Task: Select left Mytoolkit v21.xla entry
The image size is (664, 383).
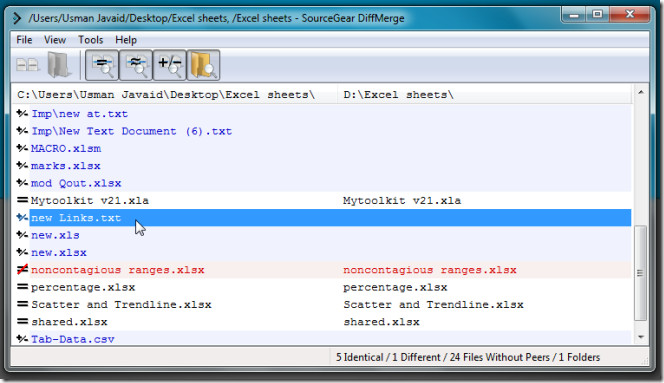Action: [89, 201]
